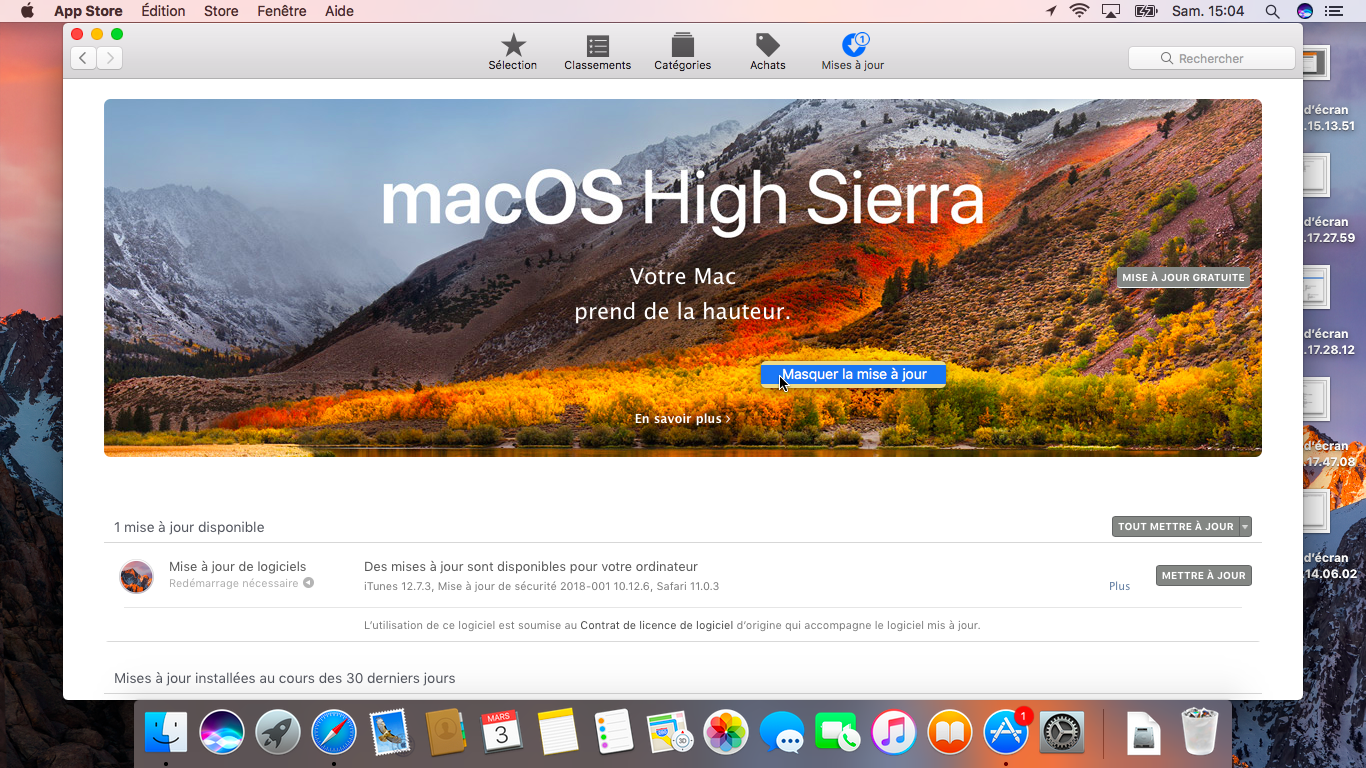Select the desktop screenshot file ending 17.27.59
The image size is (1366, 768).
(1329, 200)
